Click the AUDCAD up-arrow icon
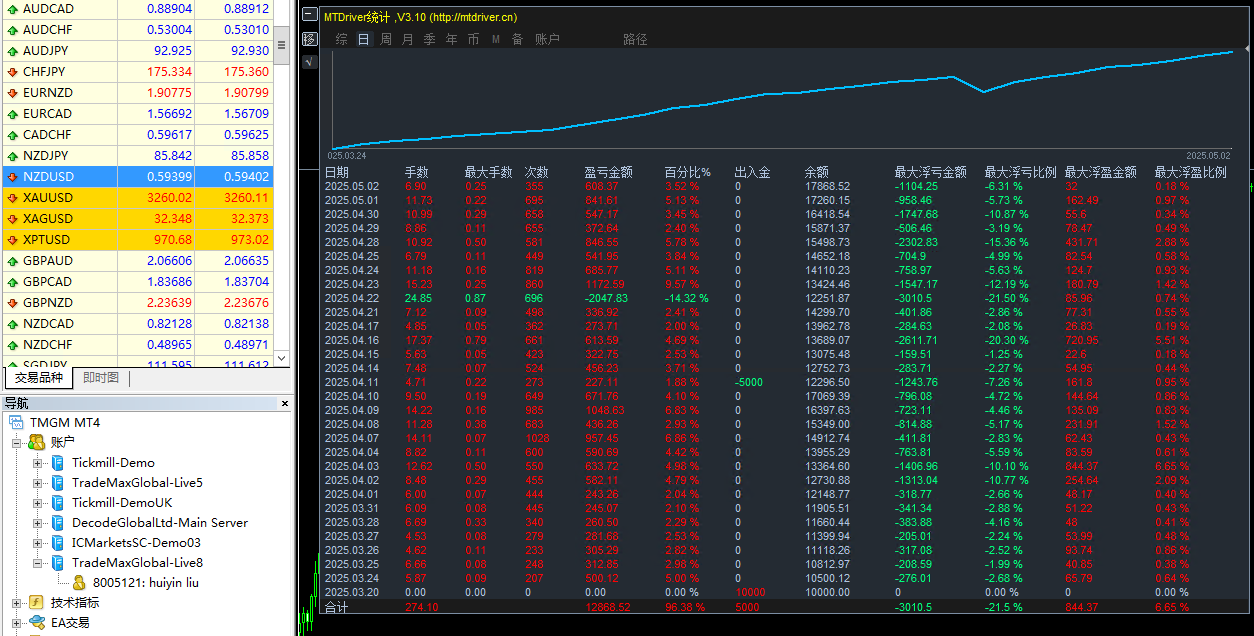The height and width of the screenshot is (636, 1254). tap(12, 8)
